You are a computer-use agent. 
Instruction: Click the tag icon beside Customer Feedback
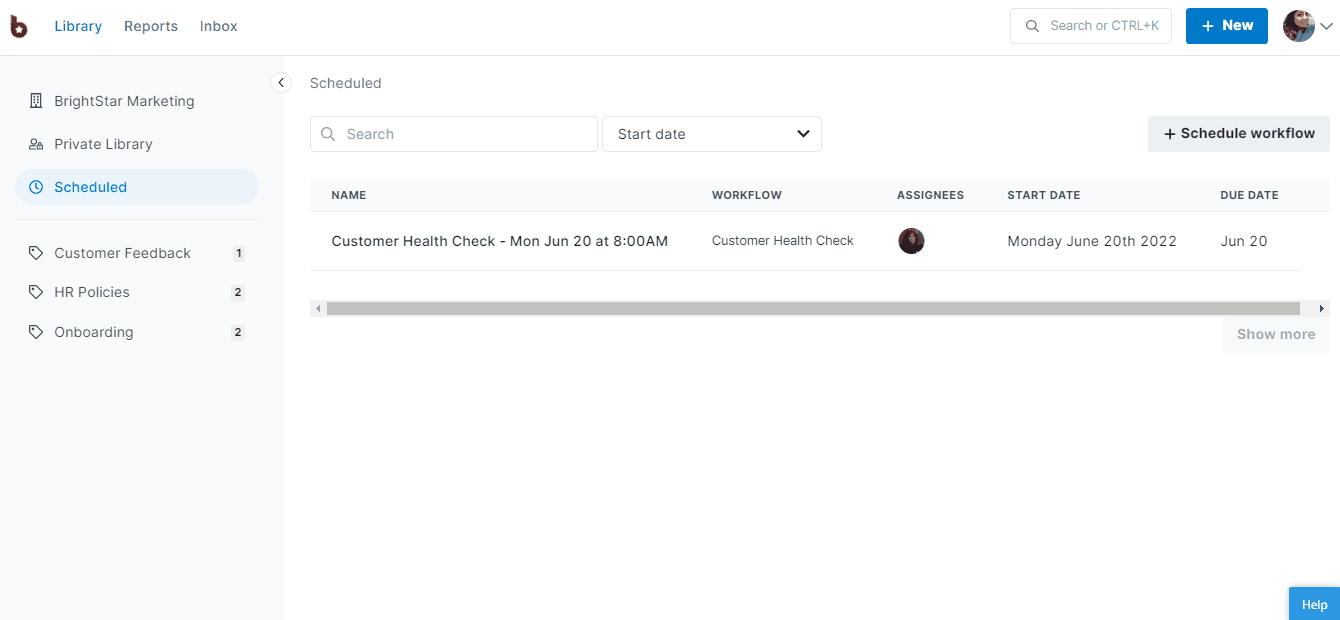pyautogui.click(x=36, y=252)
